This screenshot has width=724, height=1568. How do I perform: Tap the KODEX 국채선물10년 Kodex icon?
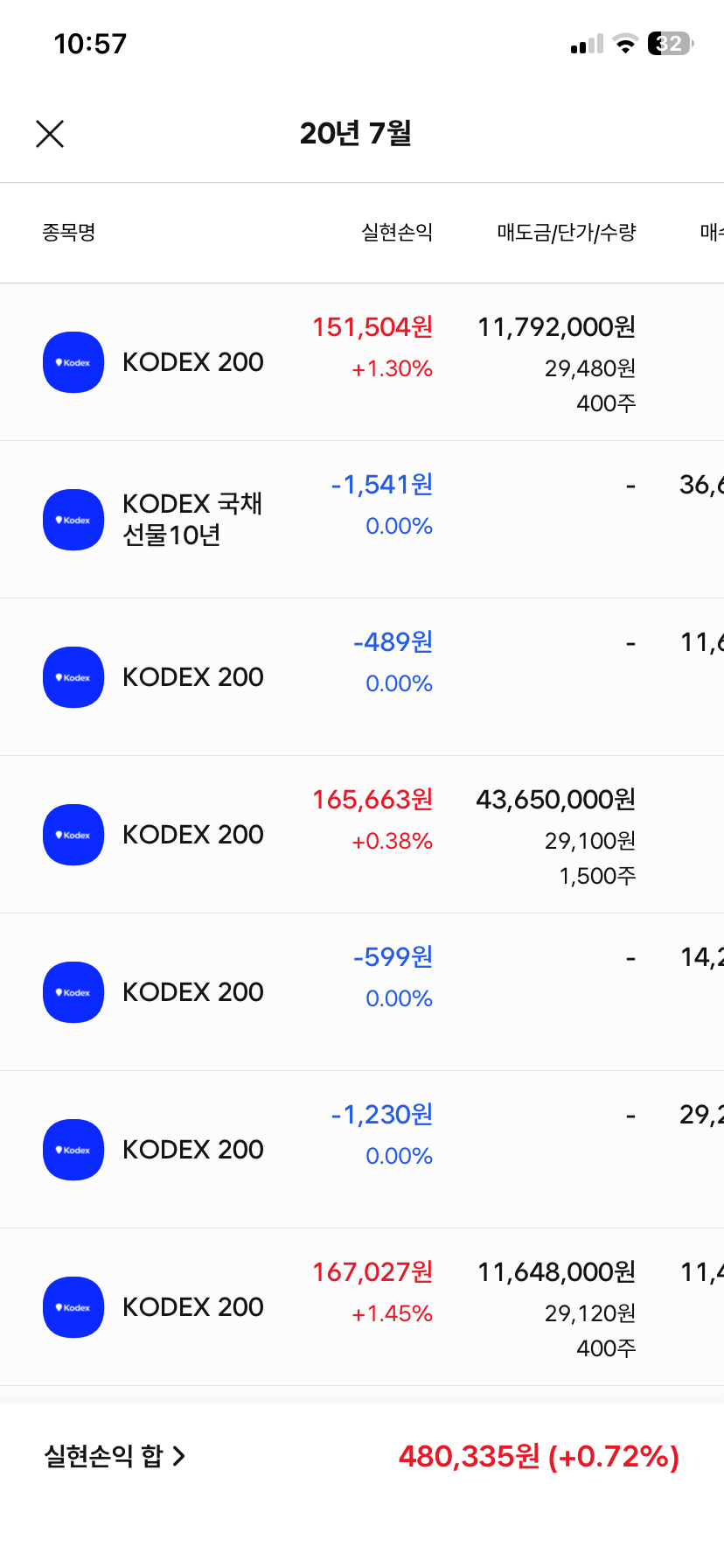(x=73, y=520)
